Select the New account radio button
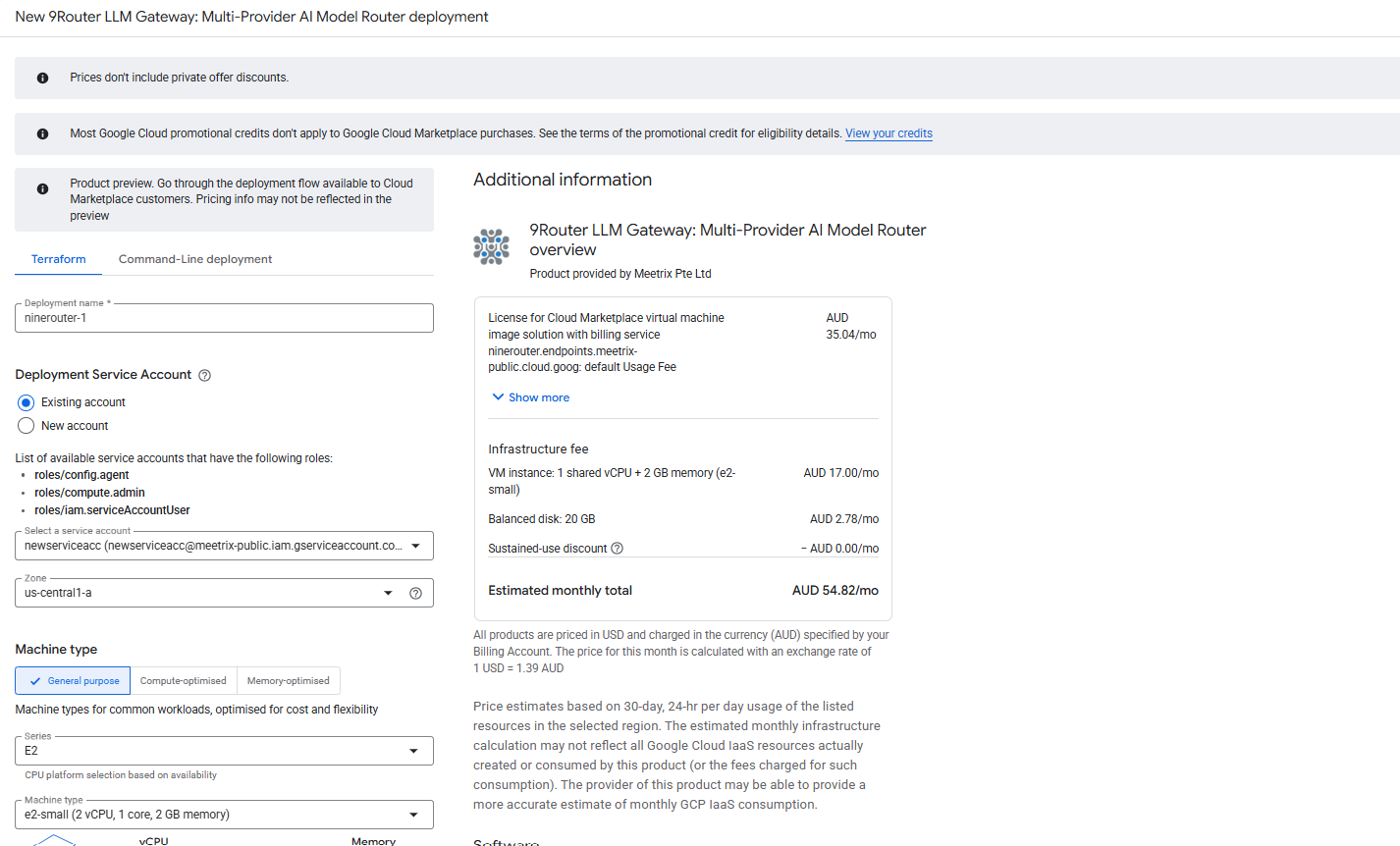This screenshot has width=1400, height=846. coord(27,426)
